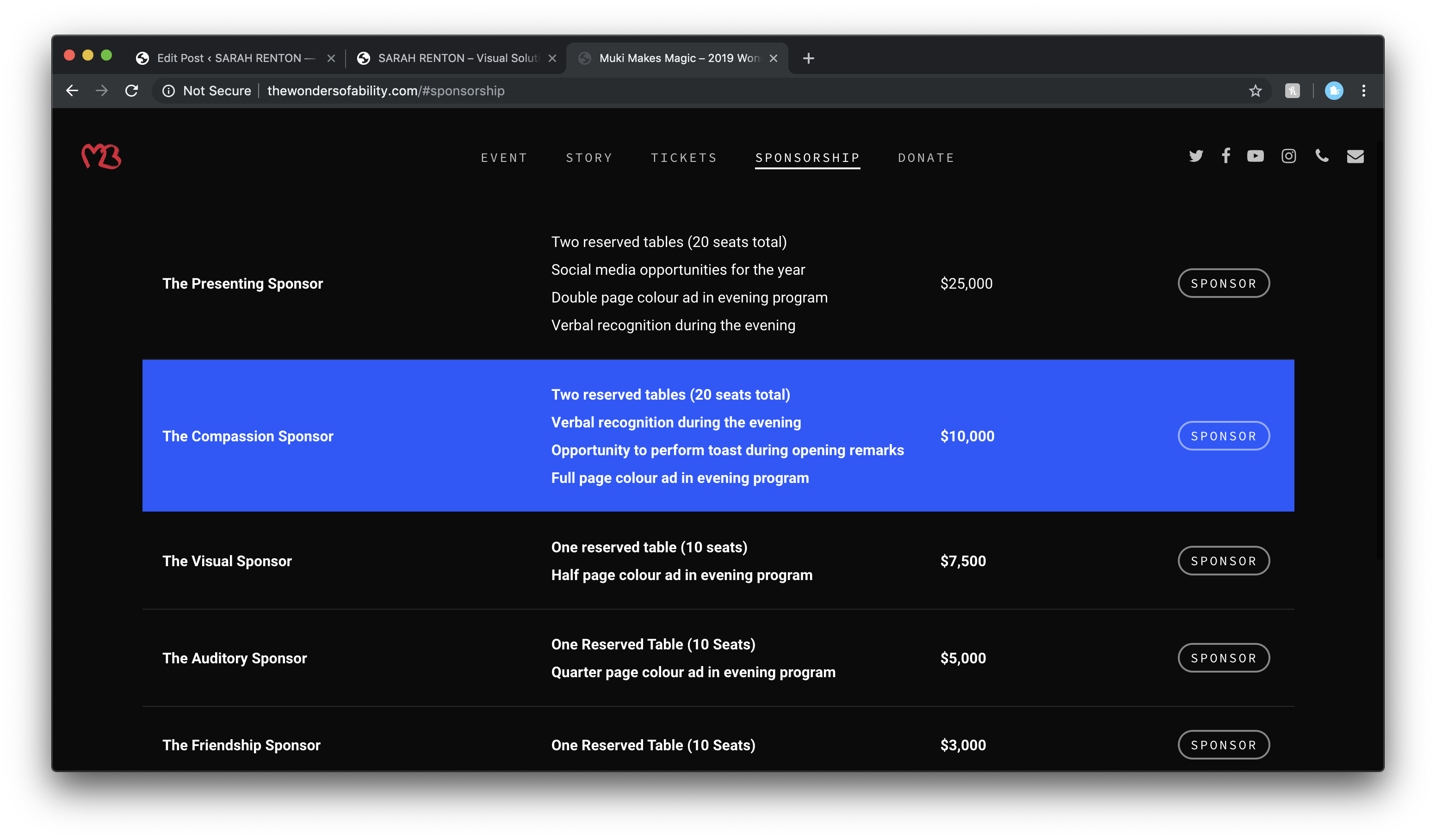Click 'Social media opportunities for the year'
The image size is (1436, 840).
click(678, 270)
